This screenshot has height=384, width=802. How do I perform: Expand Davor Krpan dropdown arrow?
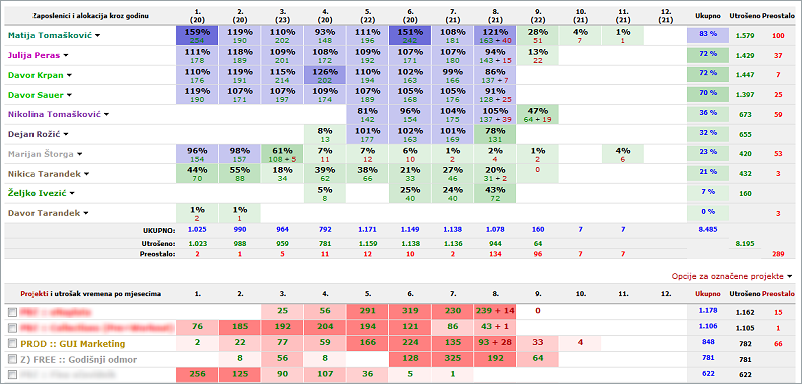click(x=69, y=75)
